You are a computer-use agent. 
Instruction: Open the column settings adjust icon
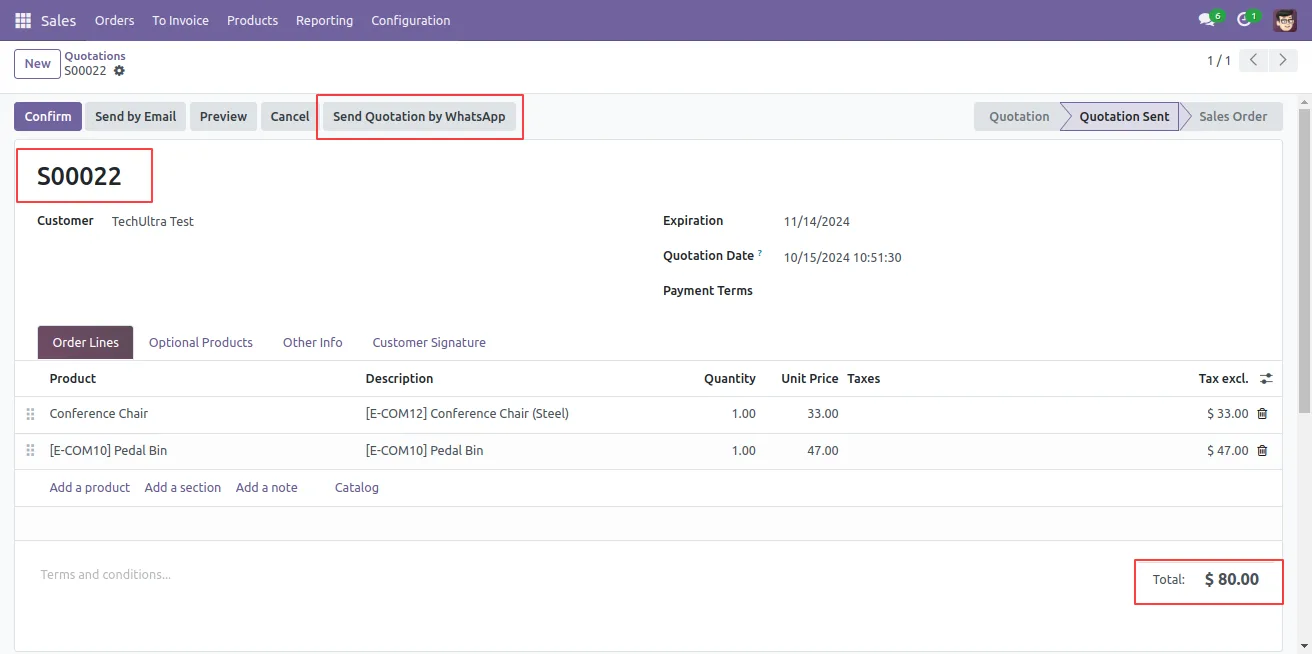[1266, 379]
